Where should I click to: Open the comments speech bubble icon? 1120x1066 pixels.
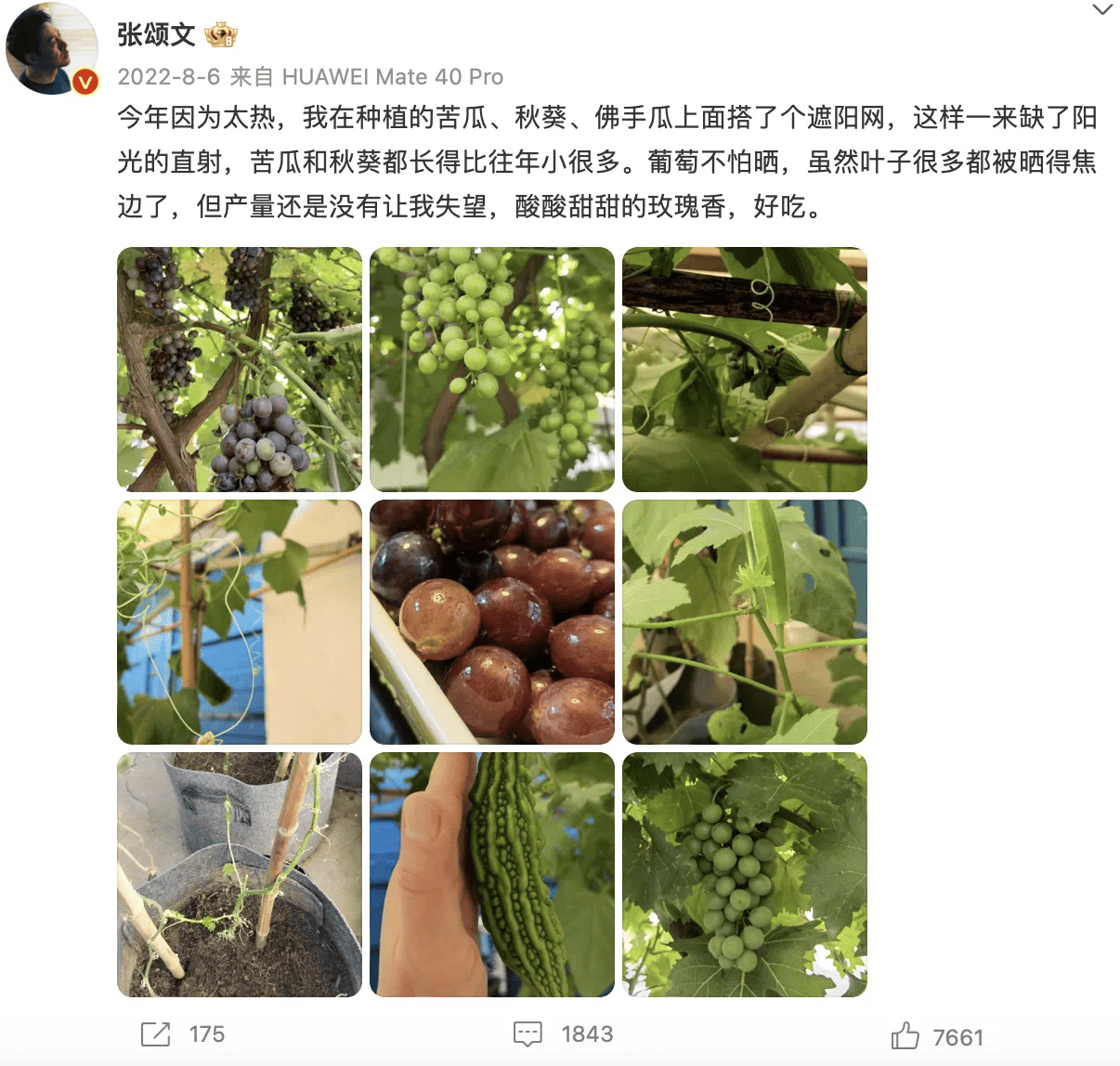point(527,1034)
